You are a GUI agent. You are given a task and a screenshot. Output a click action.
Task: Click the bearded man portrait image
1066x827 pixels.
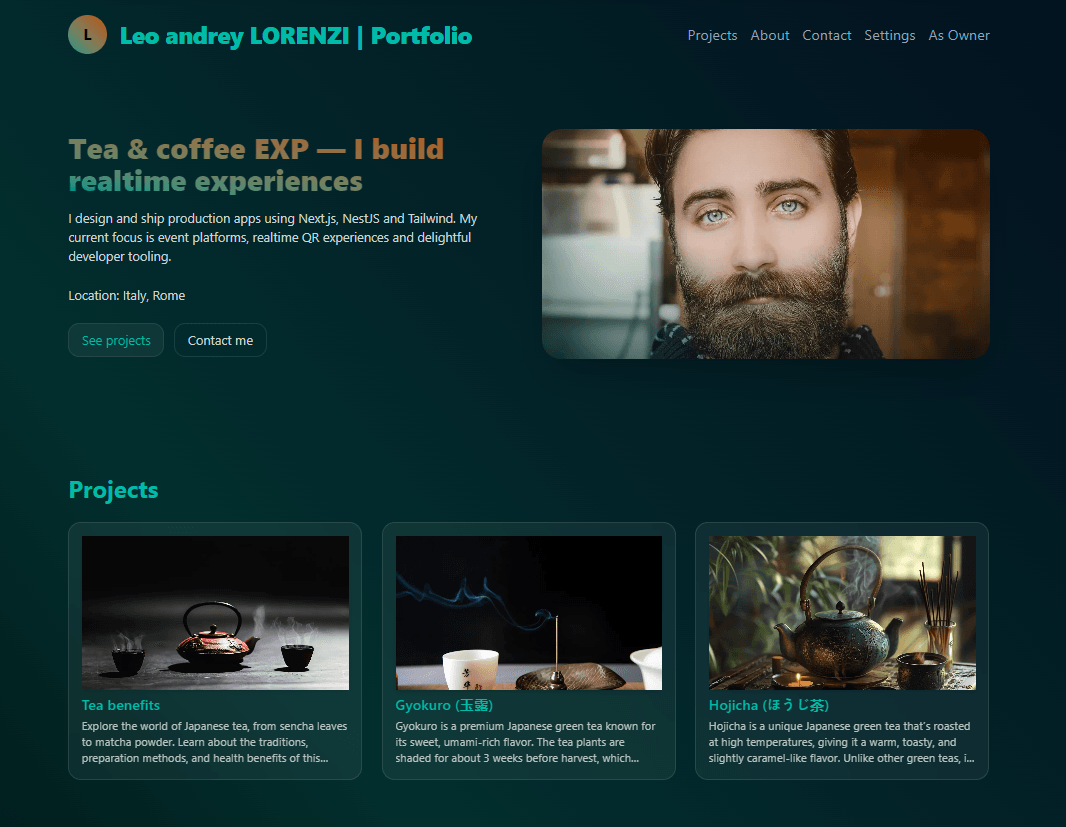tap(765, 243)
